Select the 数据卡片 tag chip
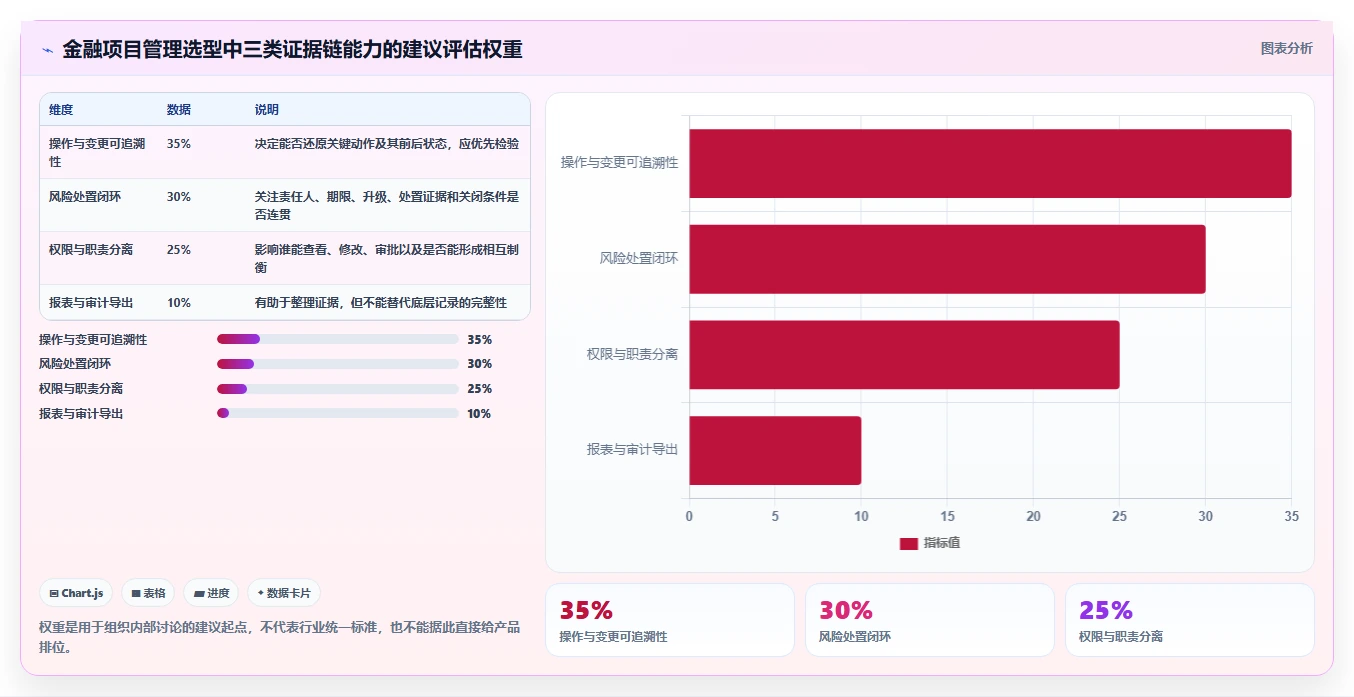The width and height of the screenshot is (1354, 697). [284, 593]
